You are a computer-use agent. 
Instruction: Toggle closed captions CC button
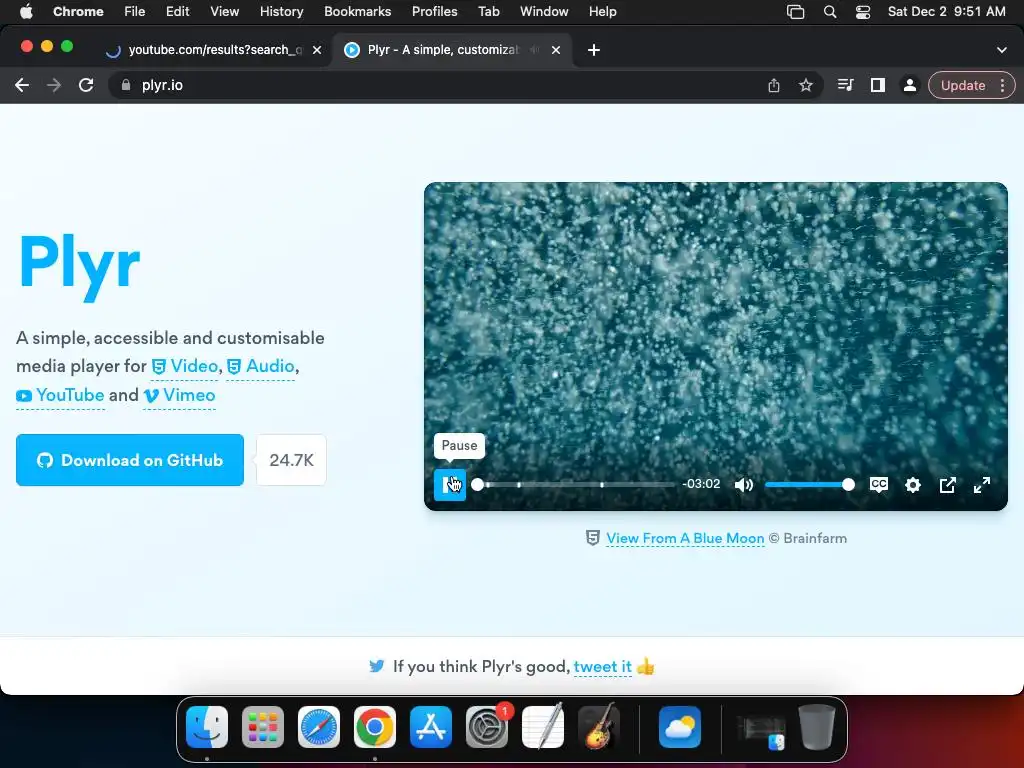[879, 485]
